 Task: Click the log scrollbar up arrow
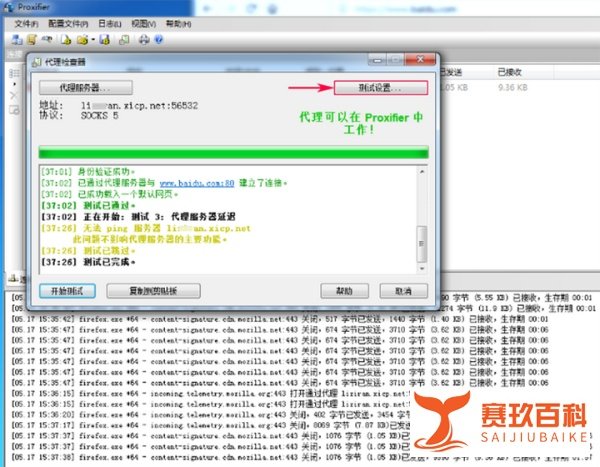click(422, 172)
